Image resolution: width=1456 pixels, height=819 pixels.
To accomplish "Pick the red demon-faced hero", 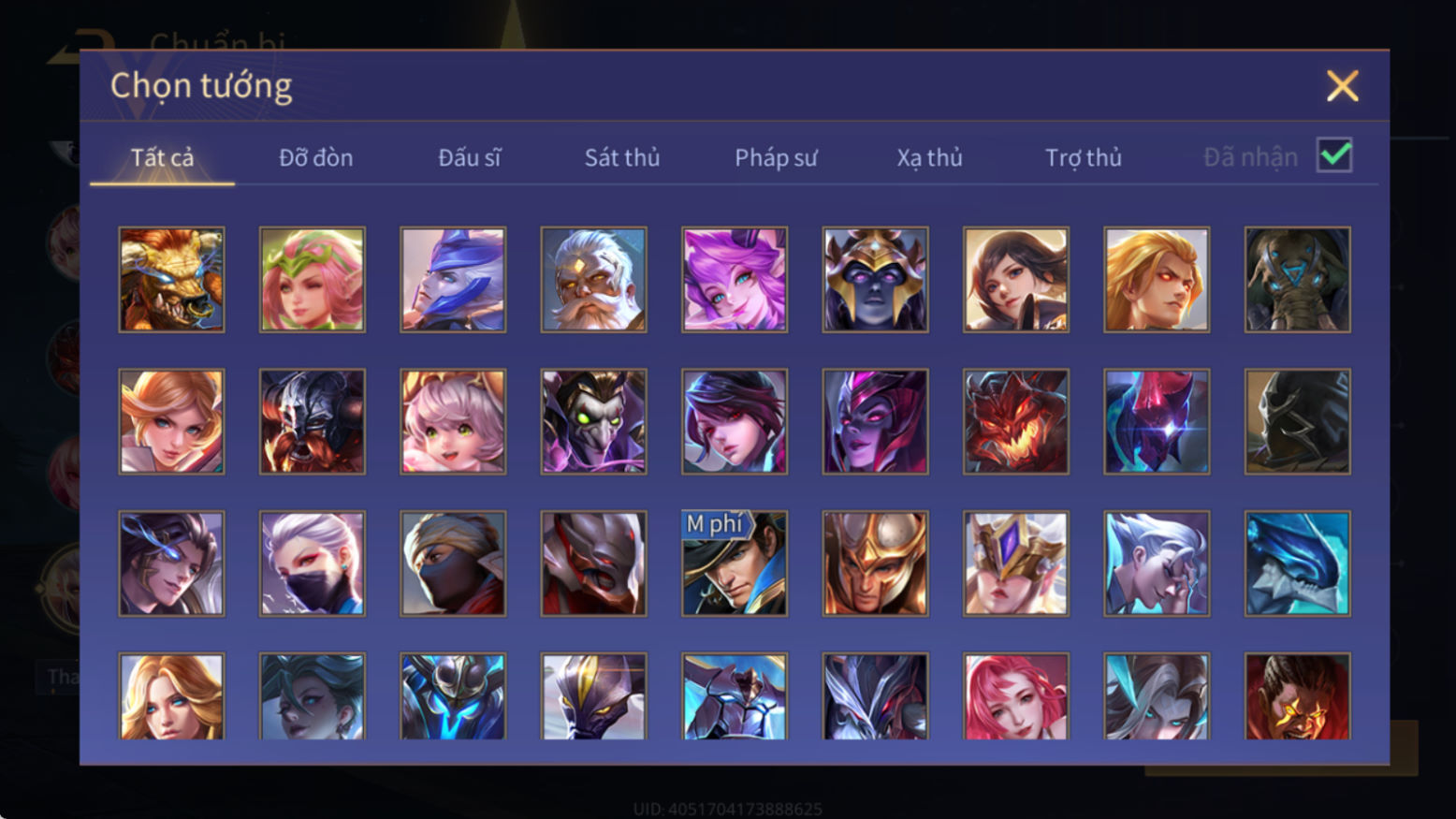I will tap(1016, 421).
